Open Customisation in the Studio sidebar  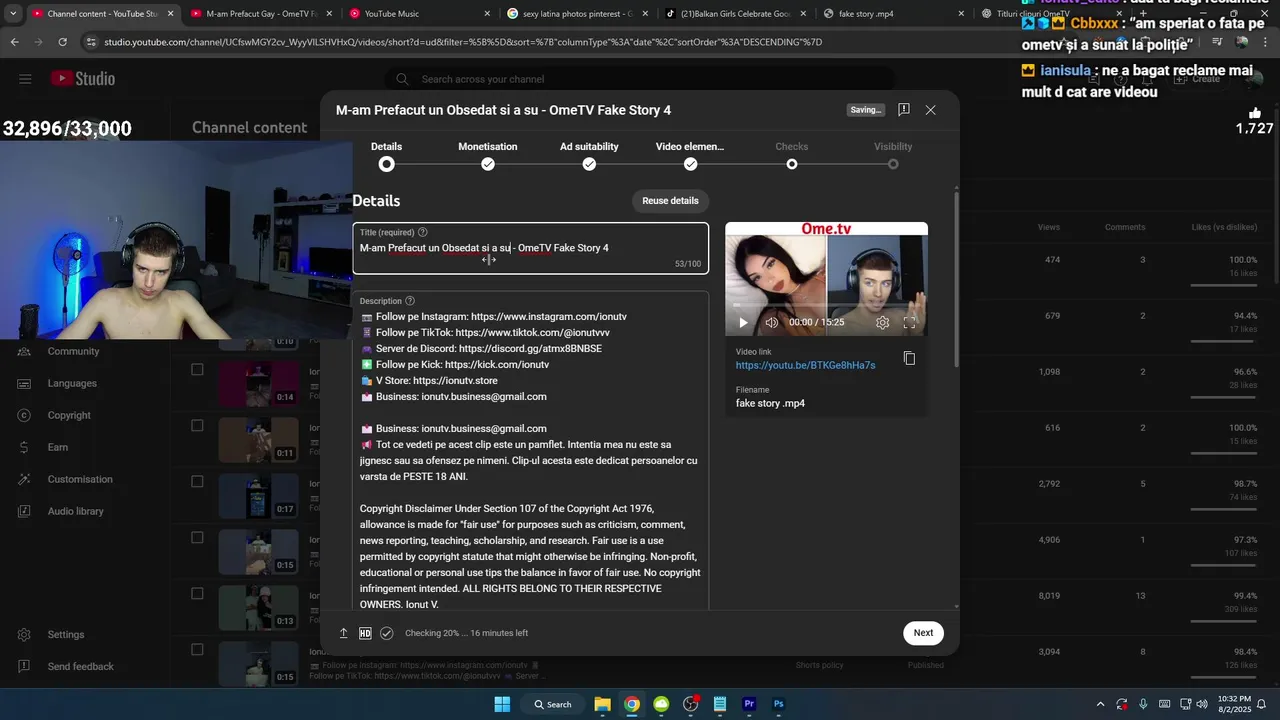82,479
